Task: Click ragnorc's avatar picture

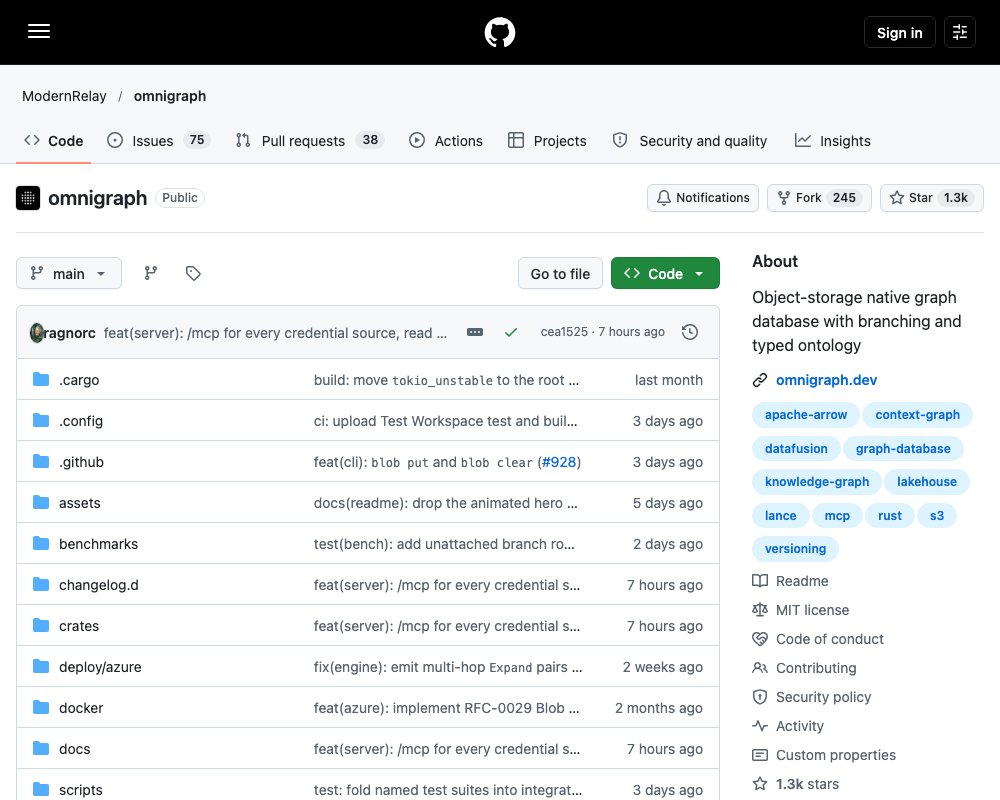Action: point(36,332)
